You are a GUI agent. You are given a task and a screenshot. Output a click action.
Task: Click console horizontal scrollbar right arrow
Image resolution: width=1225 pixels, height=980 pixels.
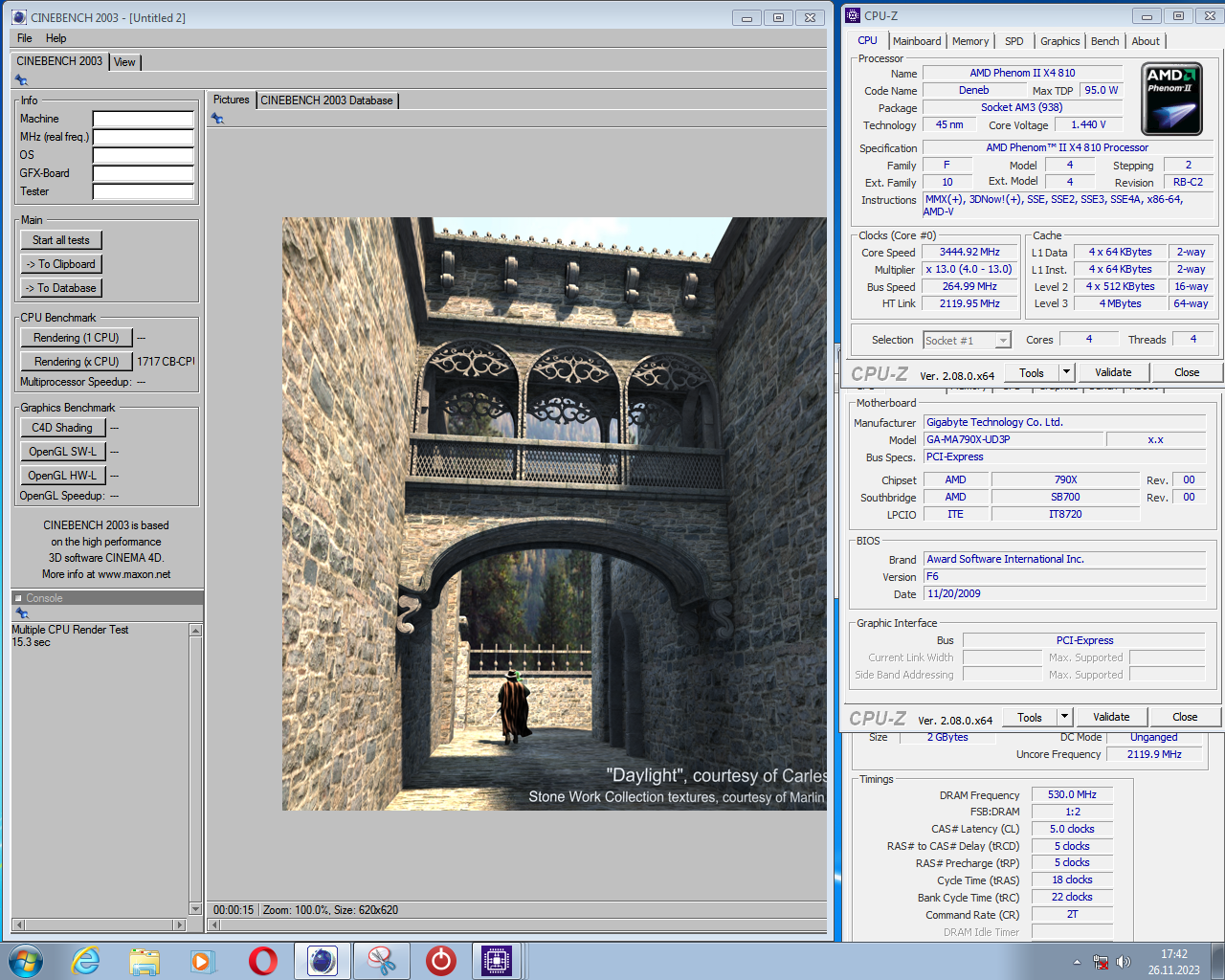coord(179,925)
